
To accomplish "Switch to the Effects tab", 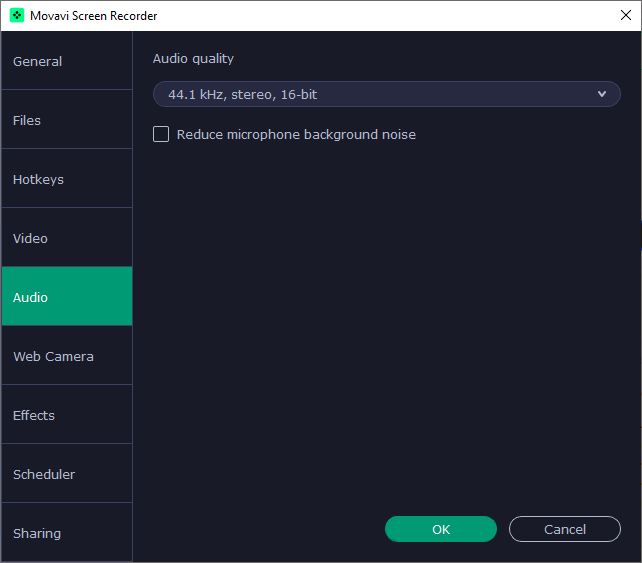I will (67, 414).
